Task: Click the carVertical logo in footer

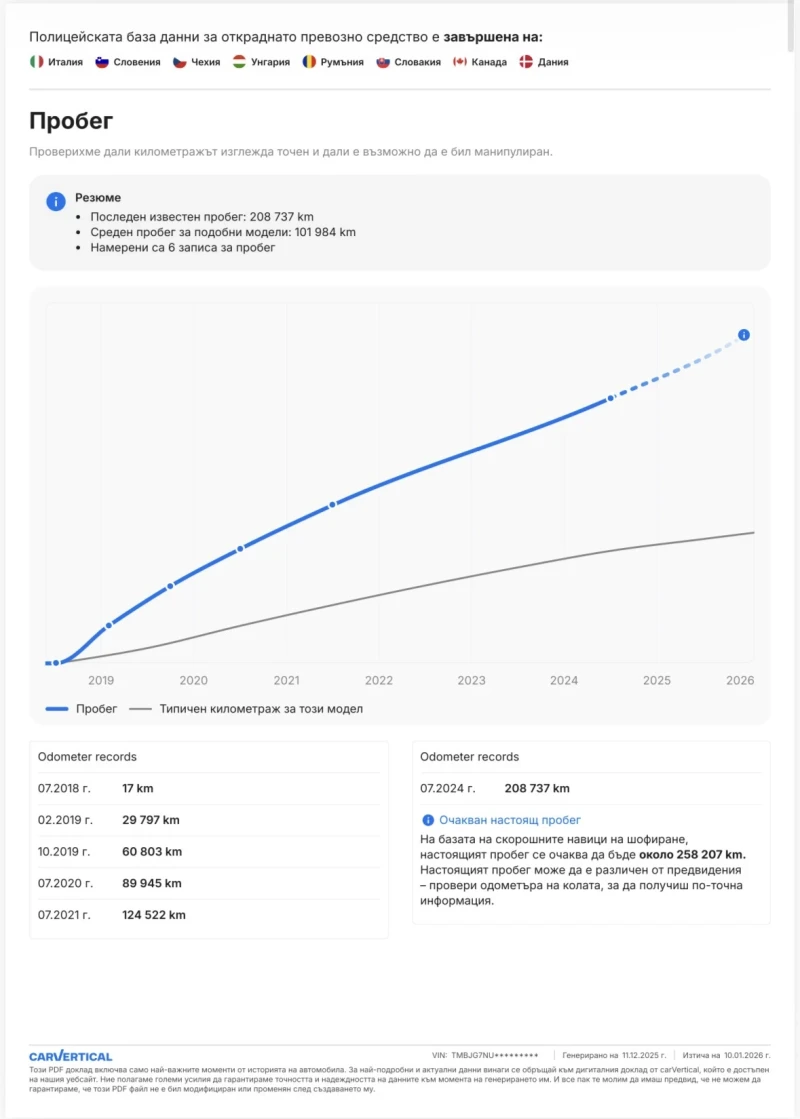Action: [x=70, y=1056]
